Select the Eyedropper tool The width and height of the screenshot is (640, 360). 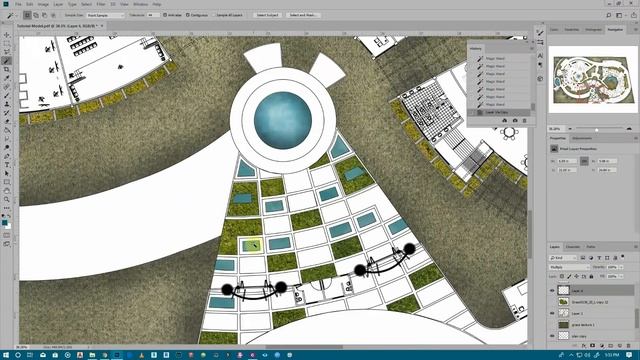pos(7,78)
